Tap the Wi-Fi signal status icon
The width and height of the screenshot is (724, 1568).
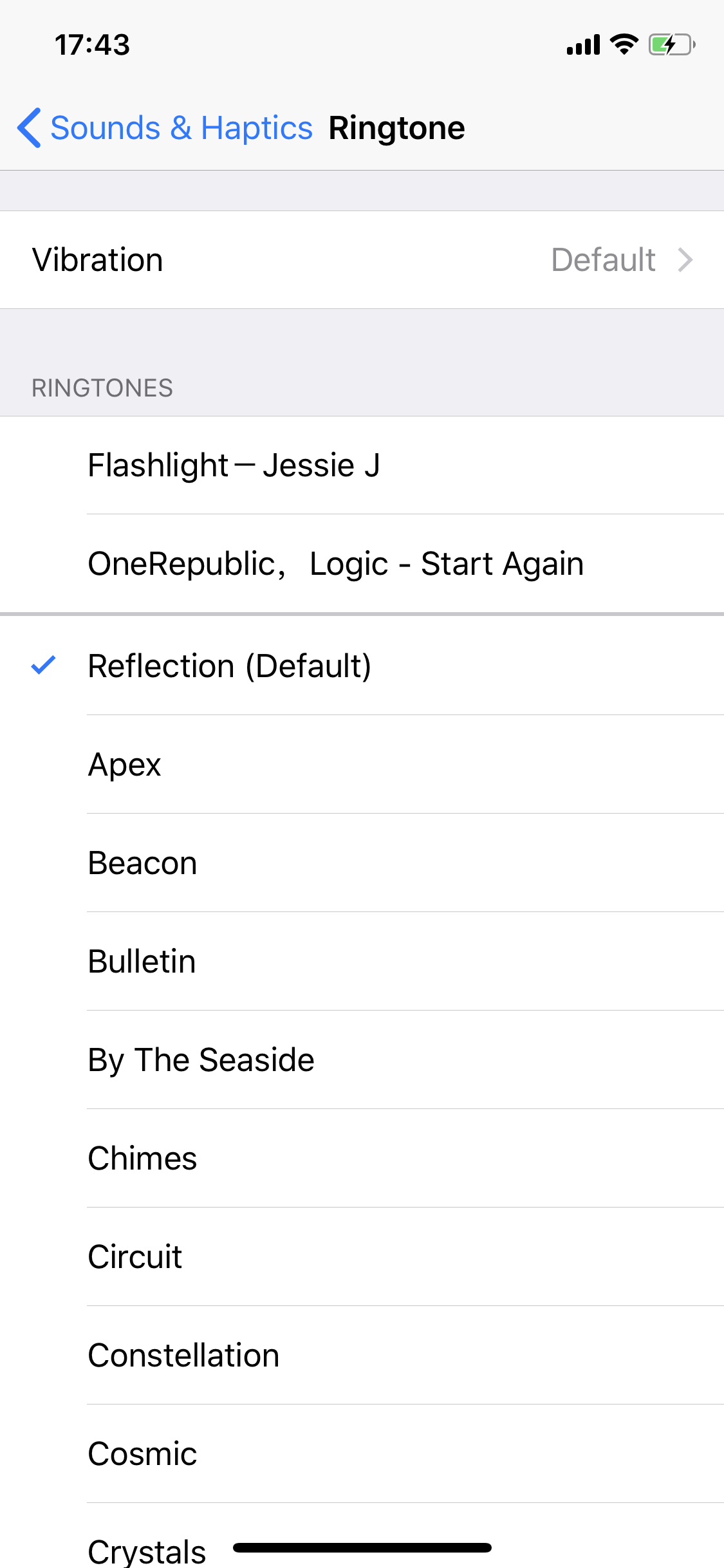click(x=624, y=44)
